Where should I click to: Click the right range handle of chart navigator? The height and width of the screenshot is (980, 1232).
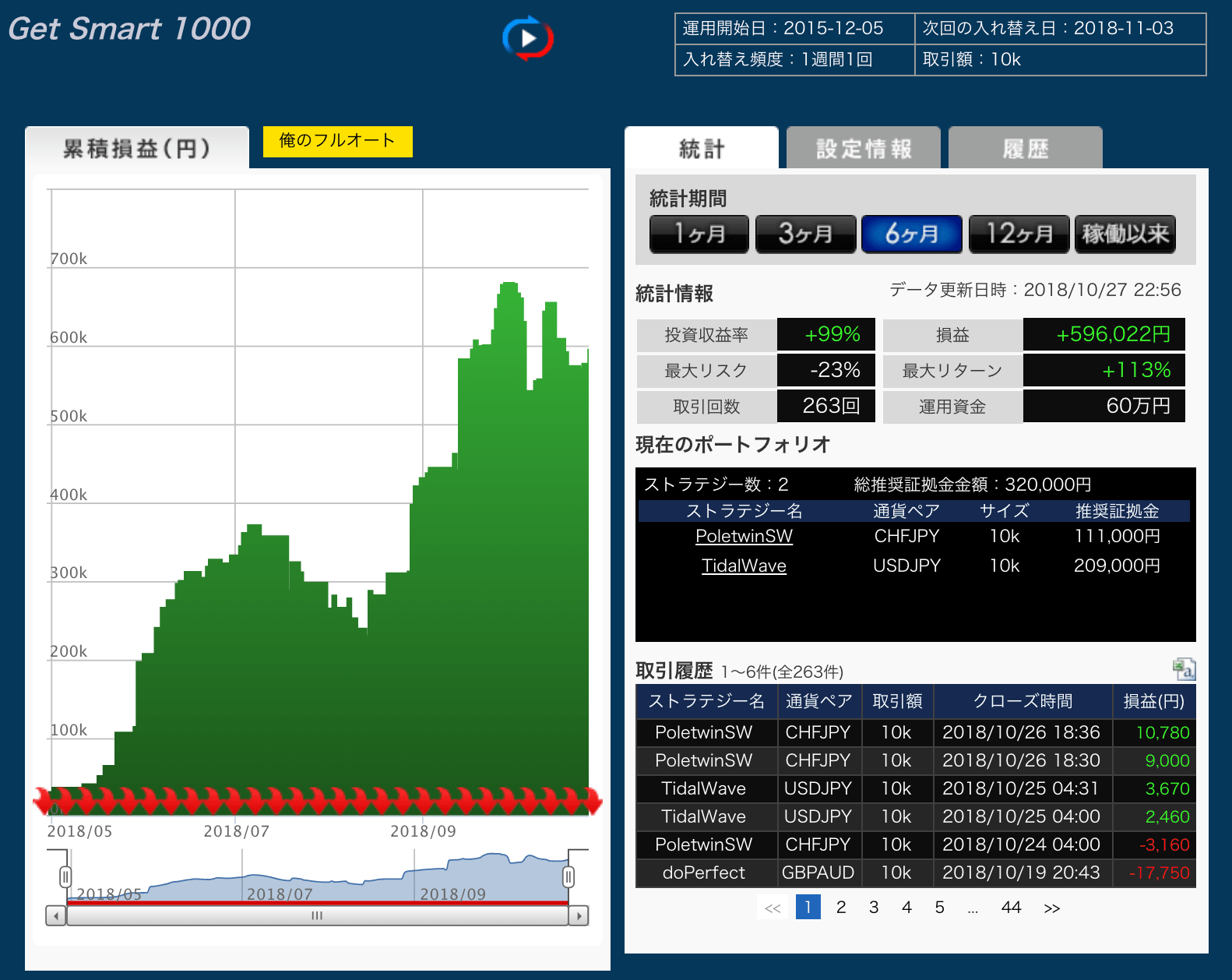pos(568,877)
